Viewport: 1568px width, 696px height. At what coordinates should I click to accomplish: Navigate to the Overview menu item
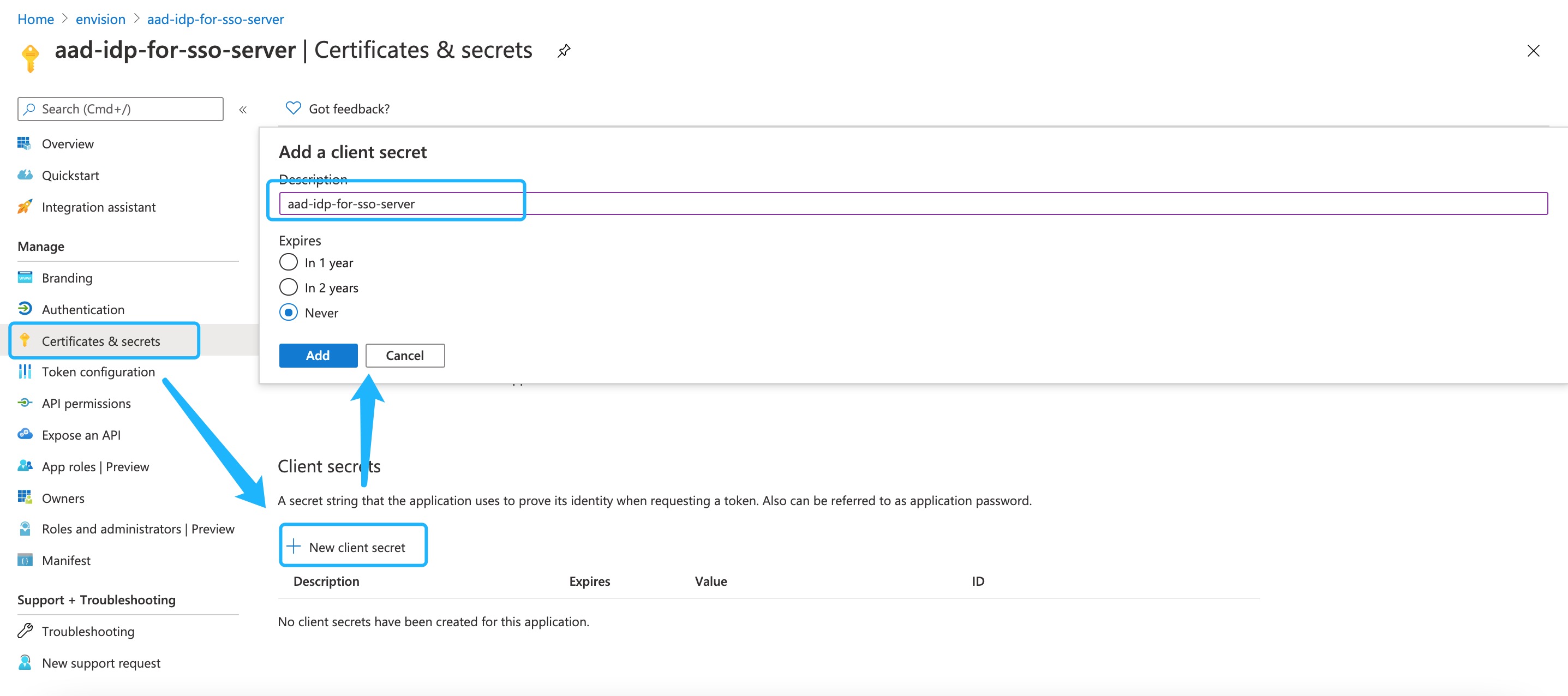68,143
